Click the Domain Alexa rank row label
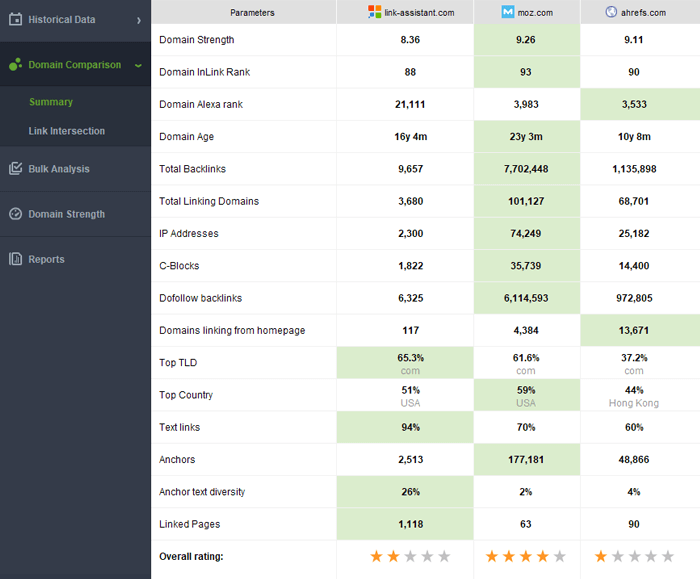The image size is (700, 579). [201, 104]
